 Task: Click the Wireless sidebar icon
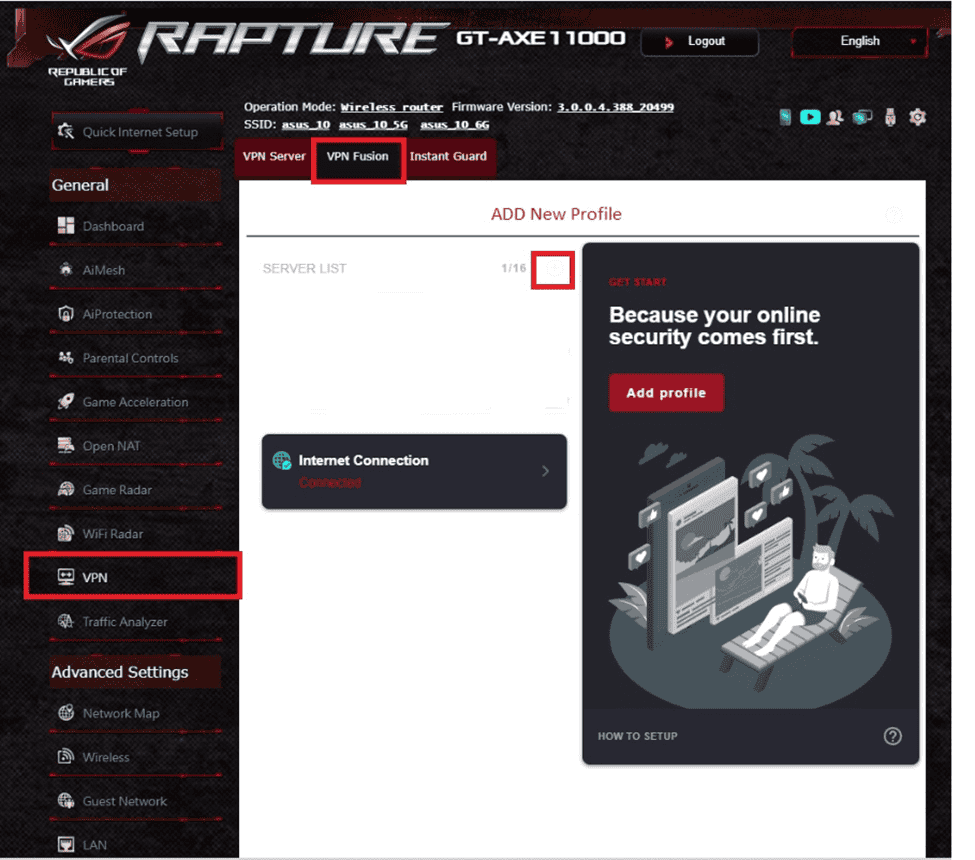[x=65, y=757]
